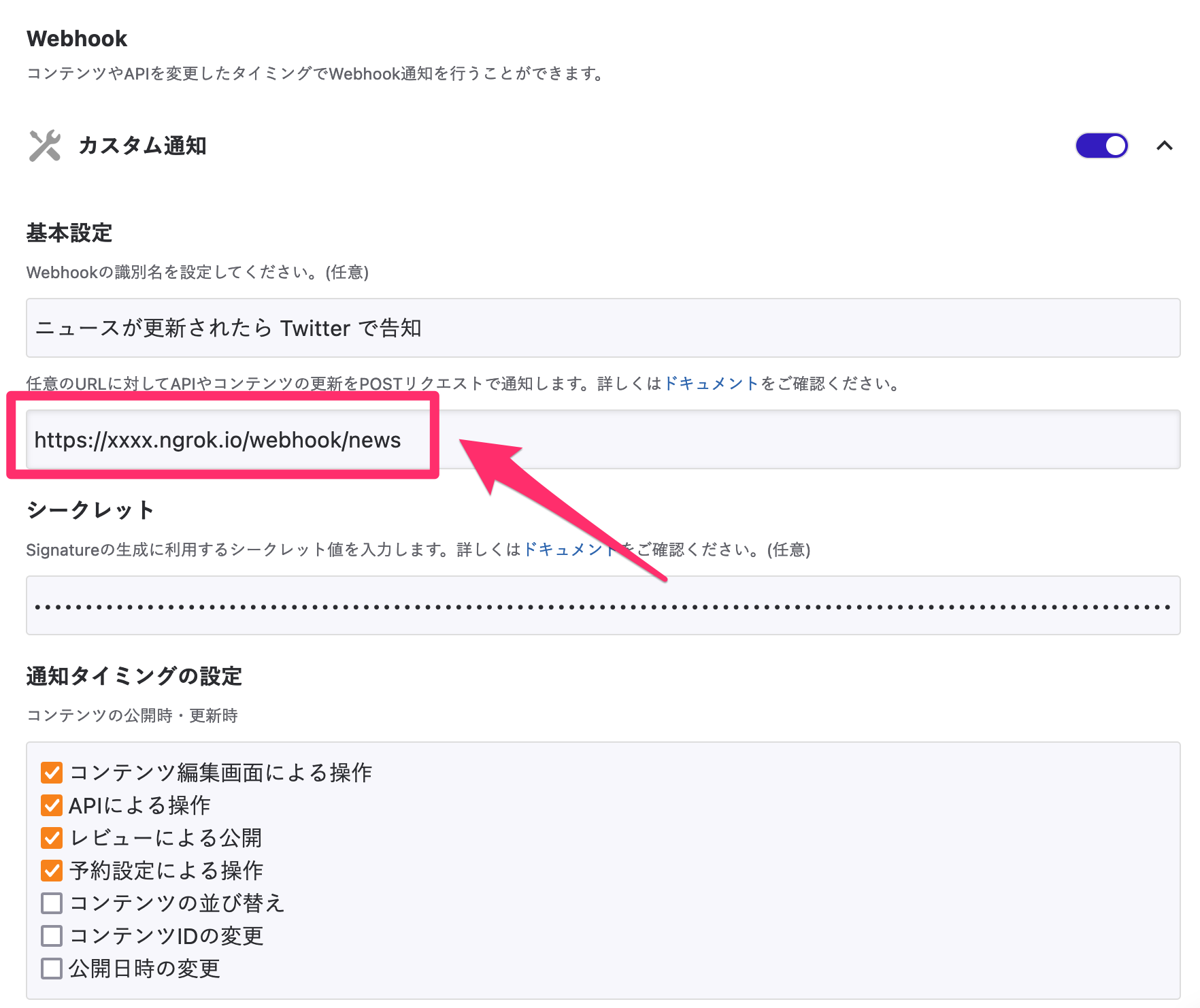Image resolution: width=1200 pixels, height=1008 pixels.
Task: Uncheck APIによる操作 checkbox
Action: coord(52,805)
